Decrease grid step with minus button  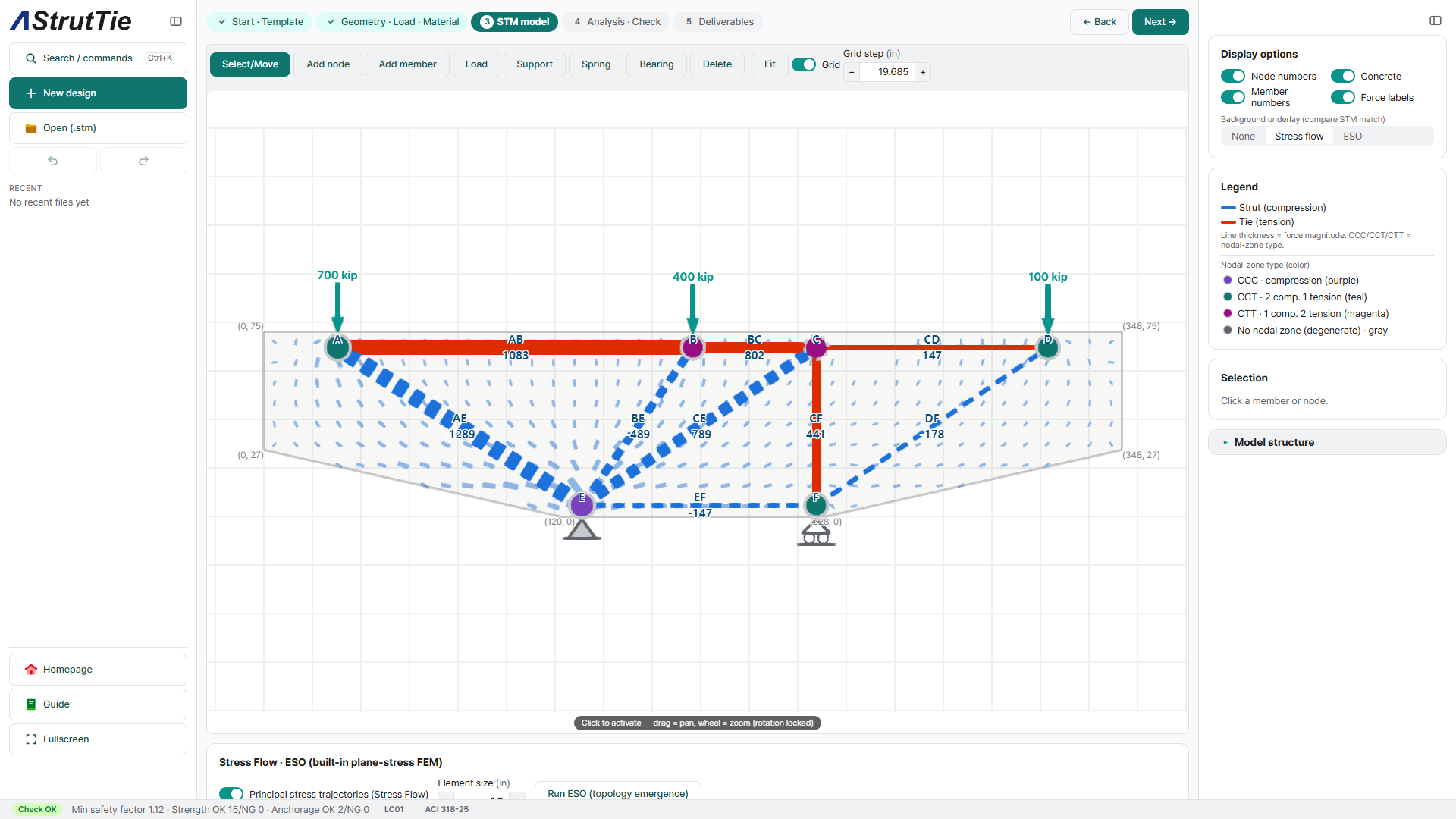852,72
